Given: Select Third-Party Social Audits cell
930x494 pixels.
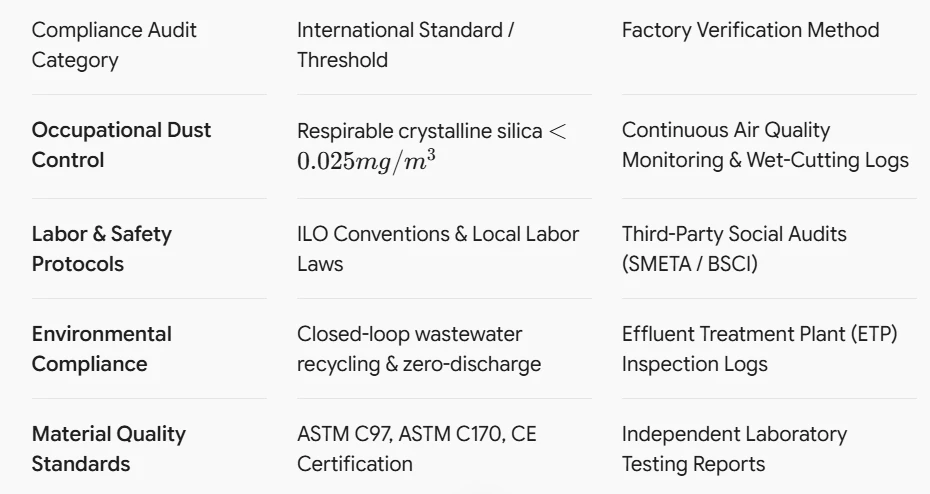Looking at the screenshot, I should [734, 249].
